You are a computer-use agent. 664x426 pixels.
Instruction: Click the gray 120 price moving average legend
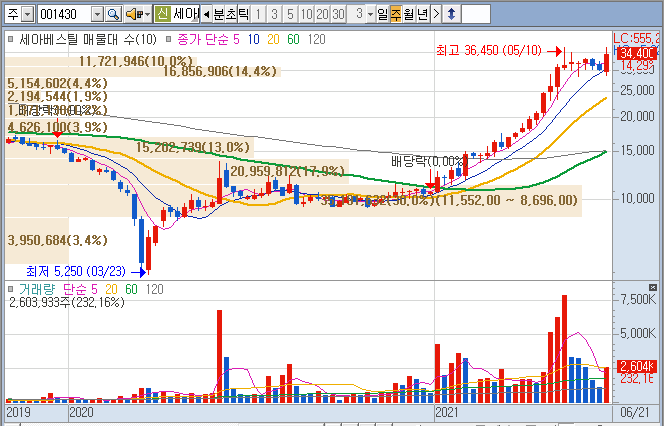[x=317, y=39]
